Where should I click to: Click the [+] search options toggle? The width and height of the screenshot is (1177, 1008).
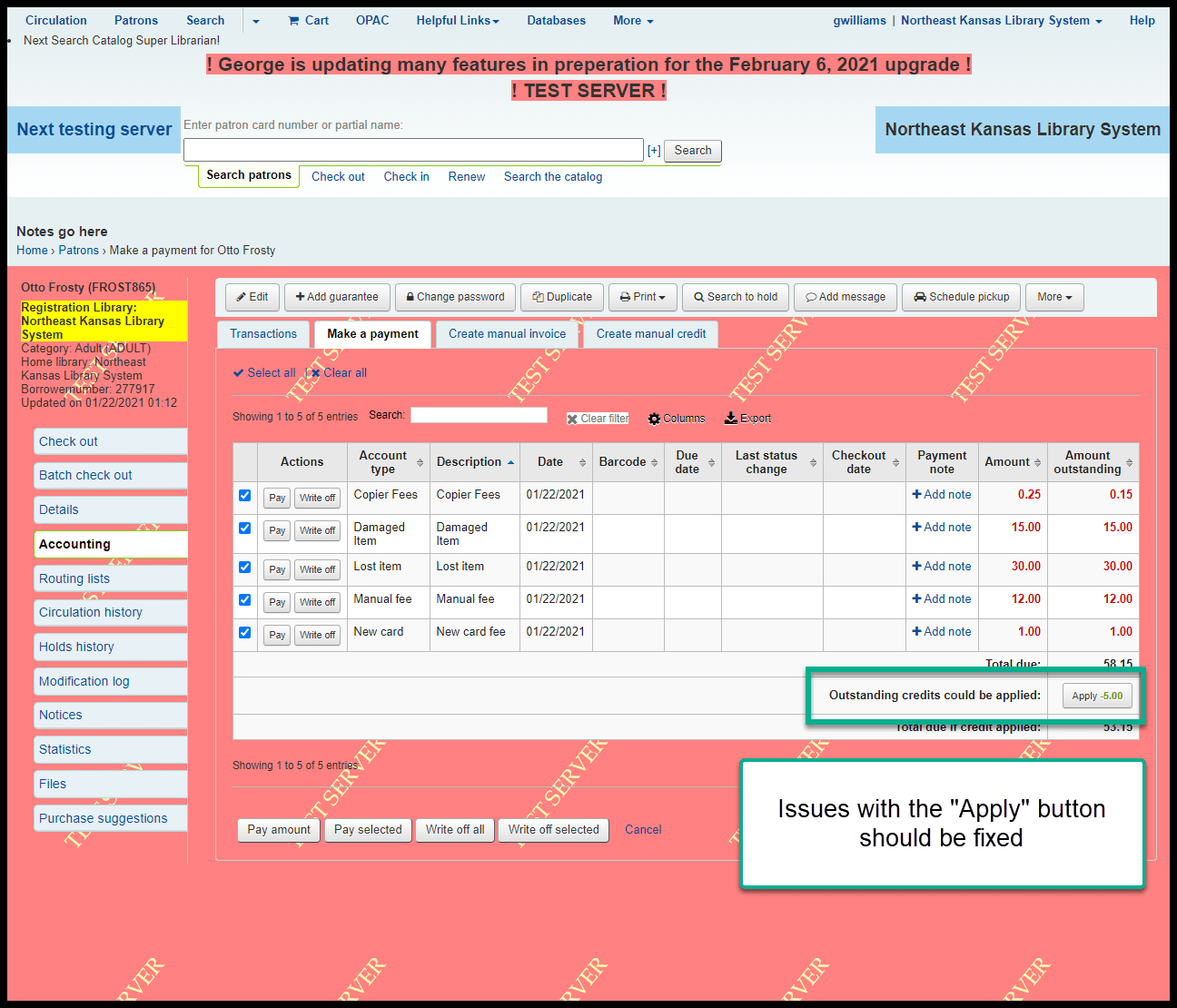pyautogui.click(x=654, y=151)
